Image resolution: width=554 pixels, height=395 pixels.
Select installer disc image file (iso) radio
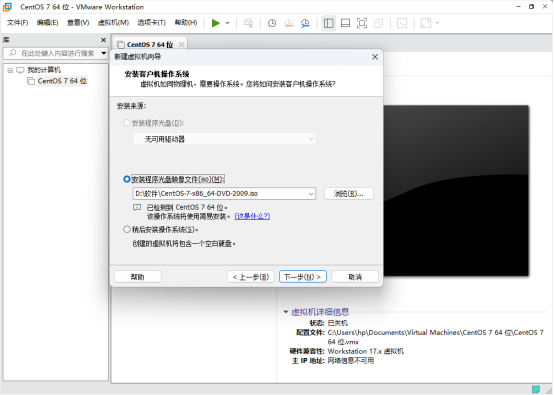tap(126, 179)
